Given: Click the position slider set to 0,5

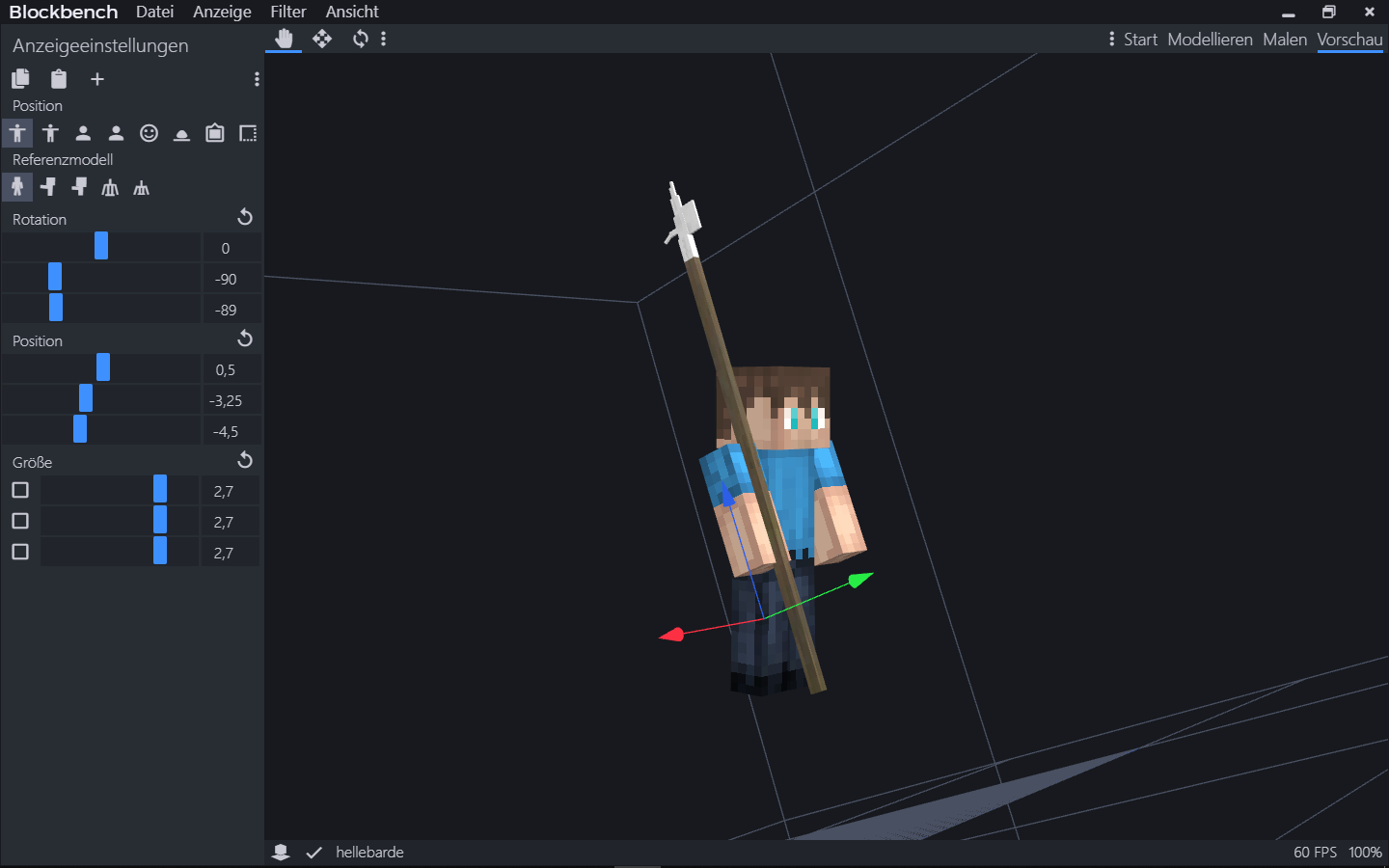Looking at the screenshot, I should [x=101, y=368].
